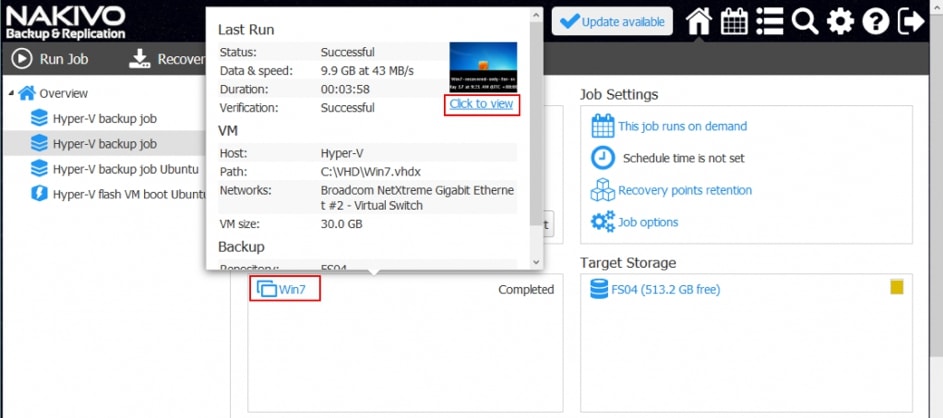Select Hyper-V backup job Ubuntu
The image size is (943, 418).
click(x=125, y=169)
